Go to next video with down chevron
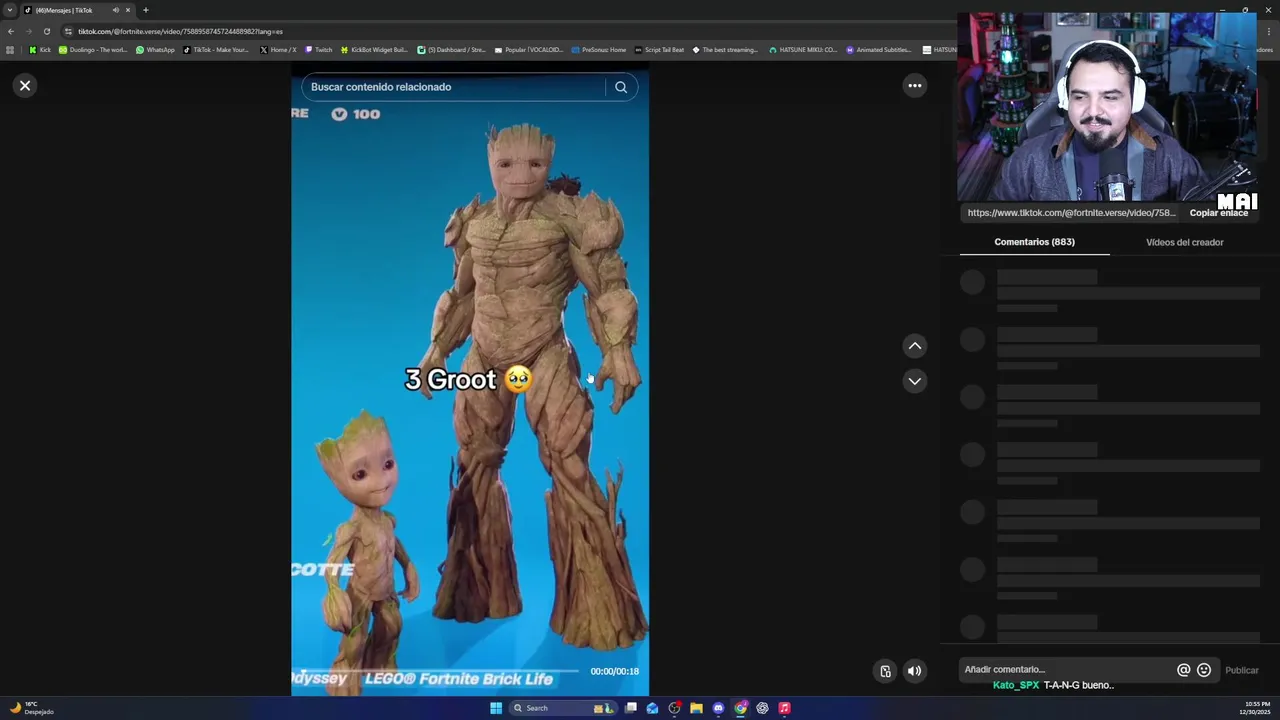 (914, 381)
